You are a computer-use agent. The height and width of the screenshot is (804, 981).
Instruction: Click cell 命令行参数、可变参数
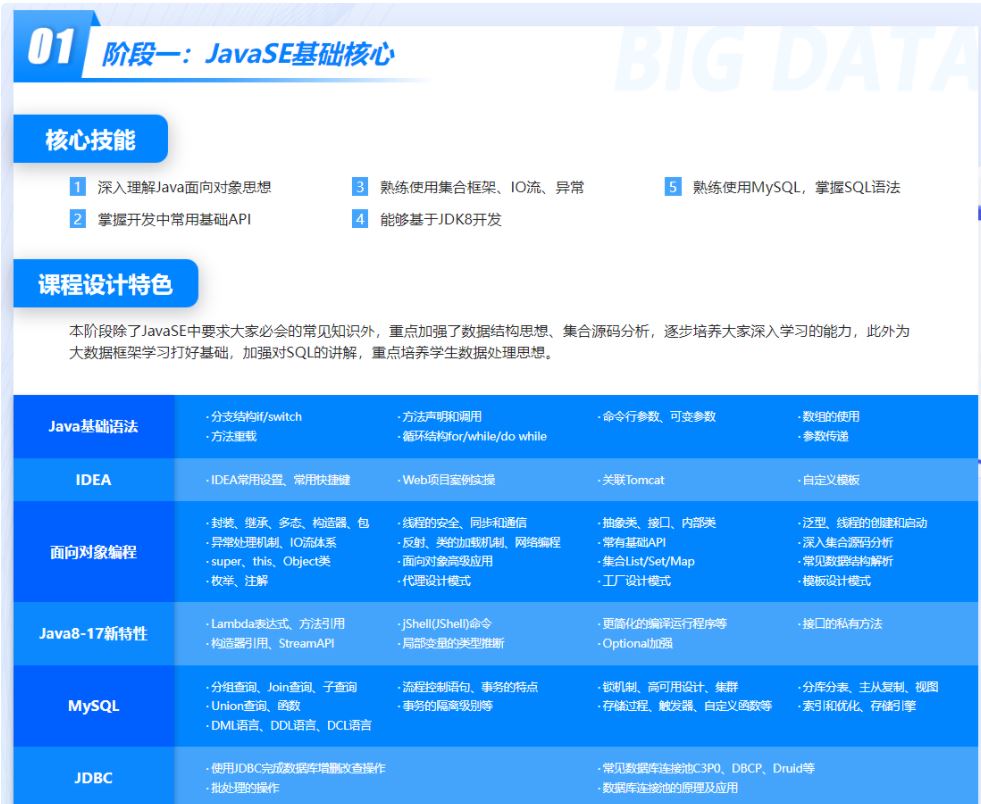coord(657,417)
